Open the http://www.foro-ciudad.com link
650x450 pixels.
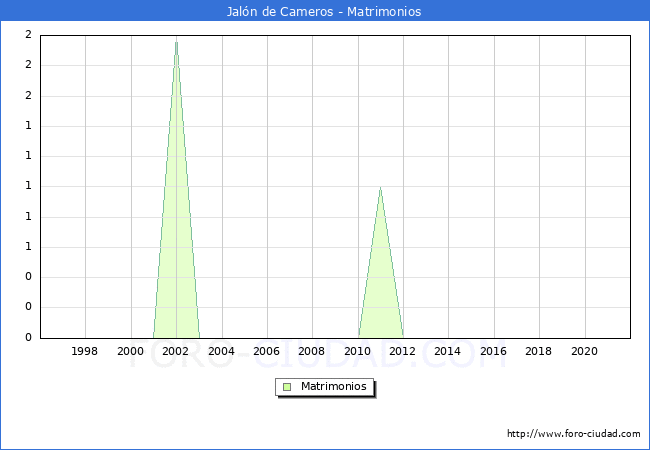574,433
